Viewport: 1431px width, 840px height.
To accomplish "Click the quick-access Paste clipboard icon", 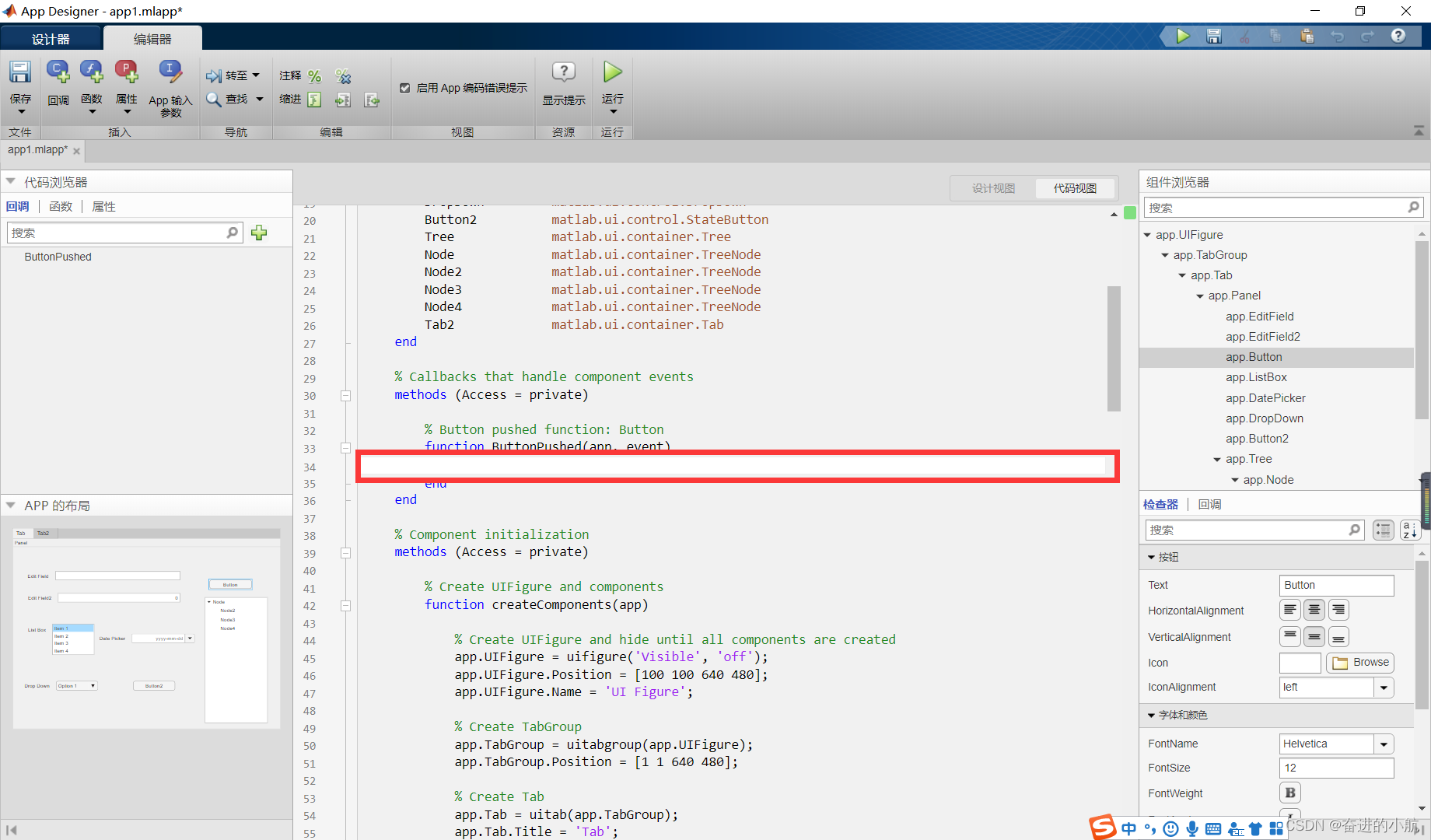I will click(x=1307, y=36).
